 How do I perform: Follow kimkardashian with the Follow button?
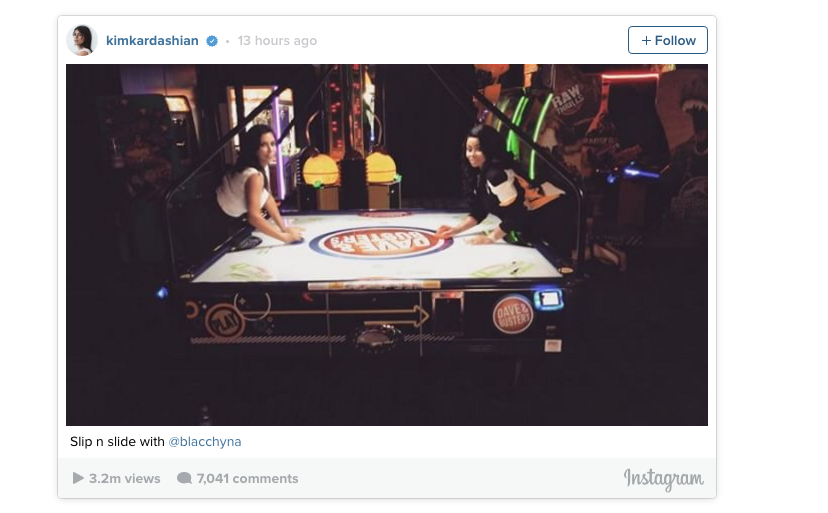tap(667, 40)
